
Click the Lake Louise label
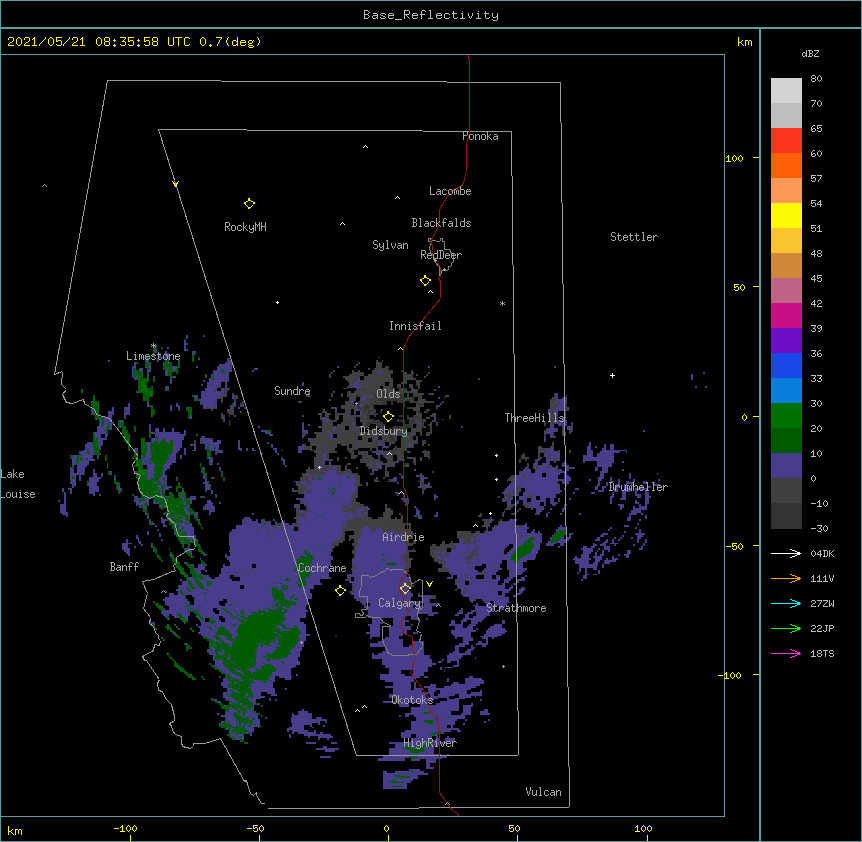pos(18,484)
